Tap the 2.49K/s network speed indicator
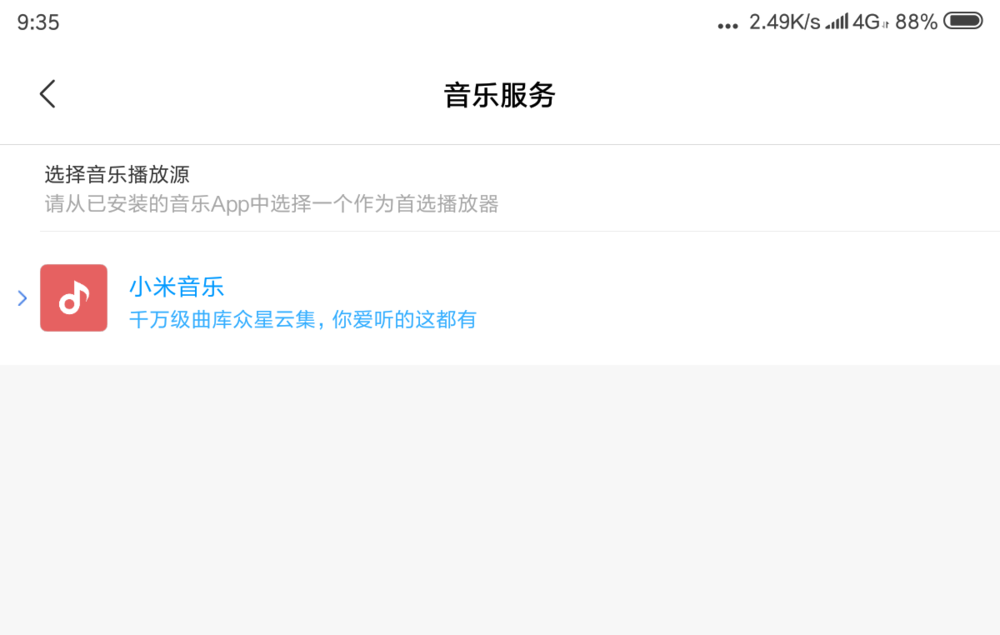 point(784,22)
